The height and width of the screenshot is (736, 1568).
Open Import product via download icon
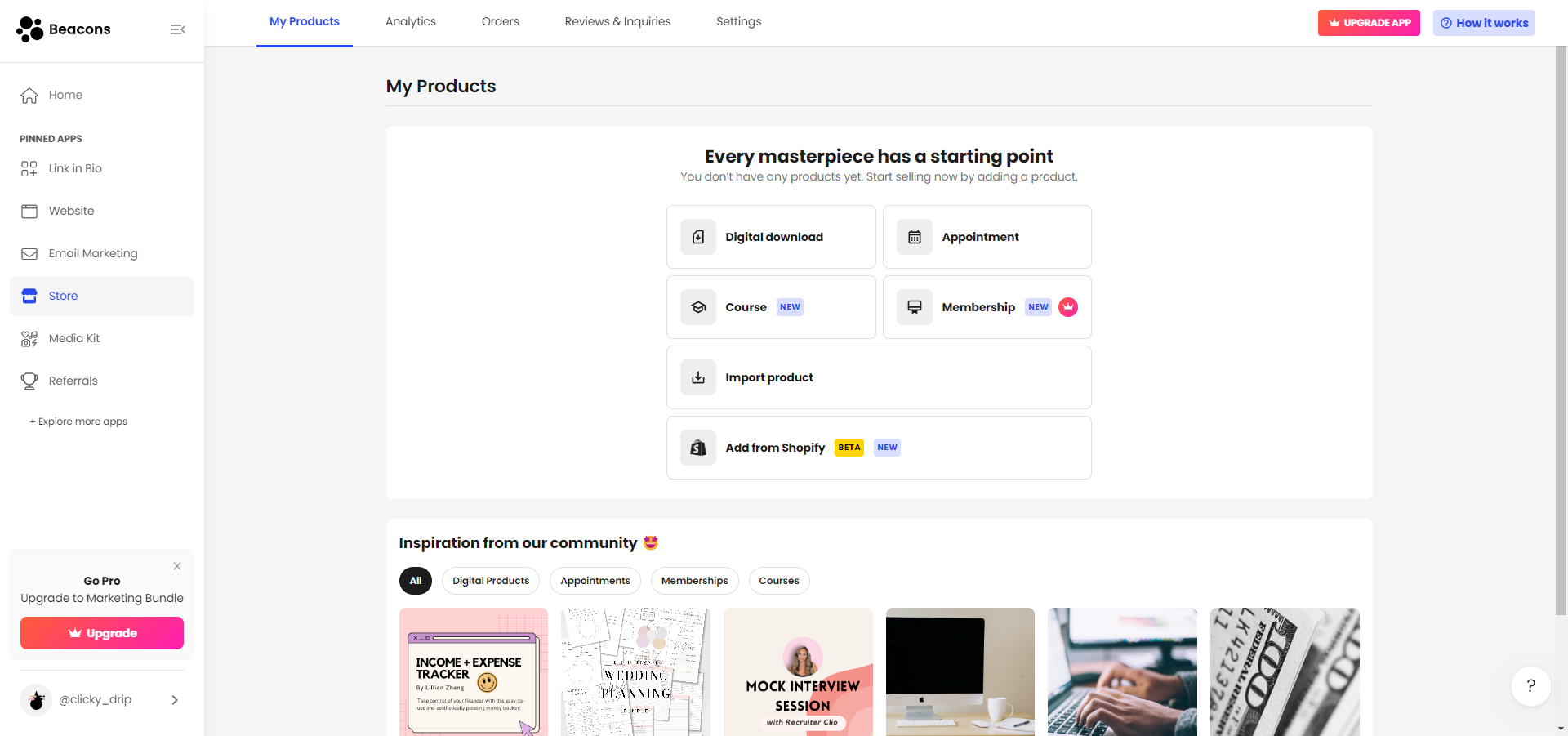point(698,377)
